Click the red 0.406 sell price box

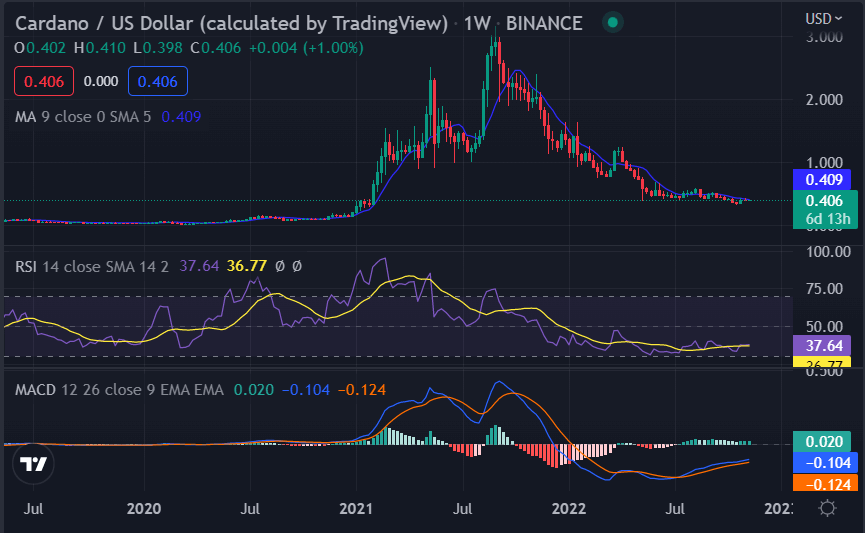coord(44,81)
